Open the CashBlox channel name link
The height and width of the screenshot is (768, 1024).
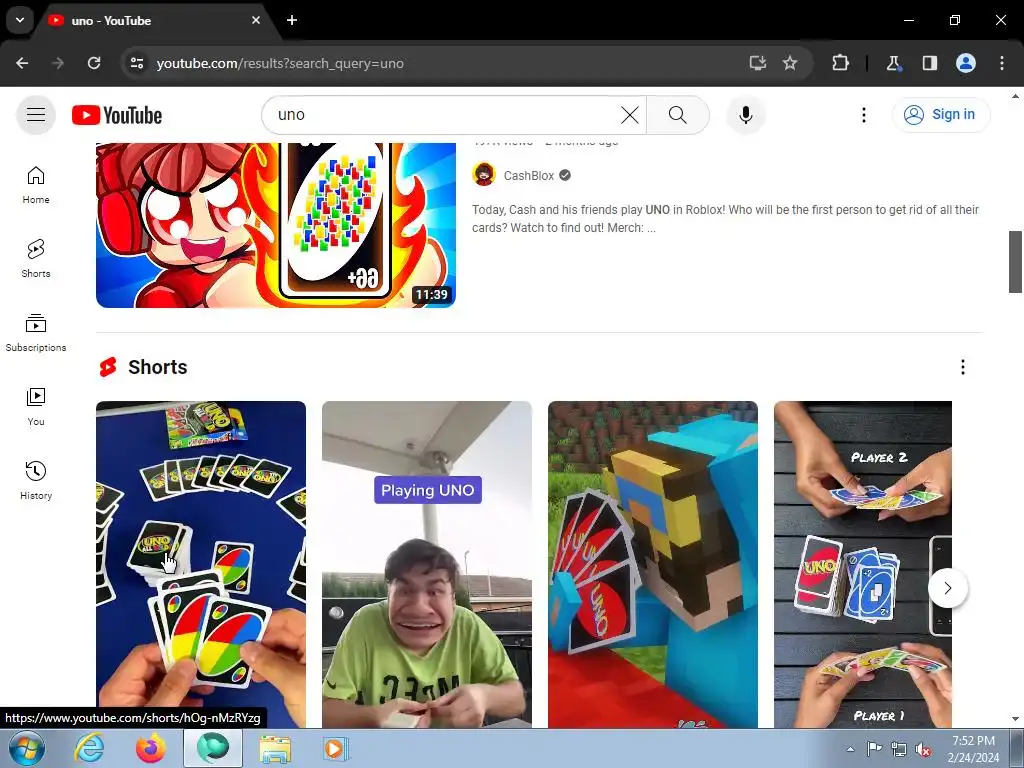(x=528, y=176)
